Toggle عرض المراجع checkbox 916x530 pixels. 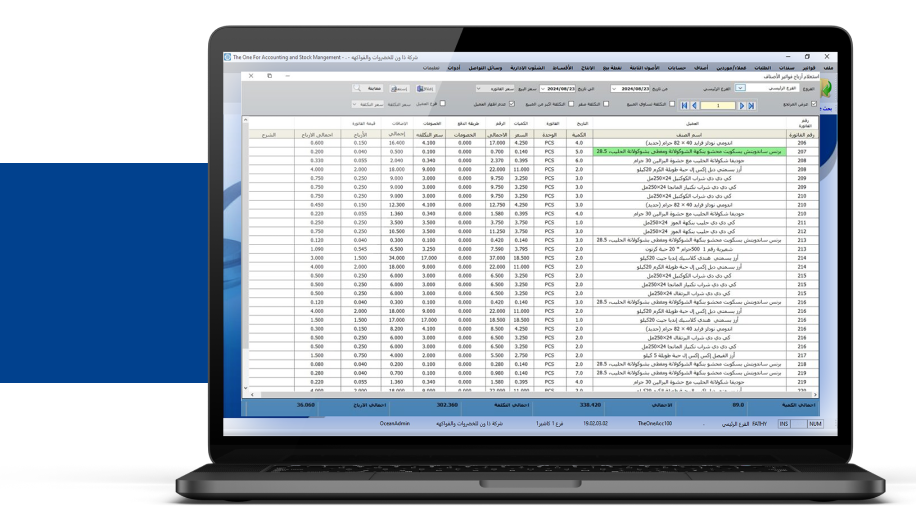[814, 104]
